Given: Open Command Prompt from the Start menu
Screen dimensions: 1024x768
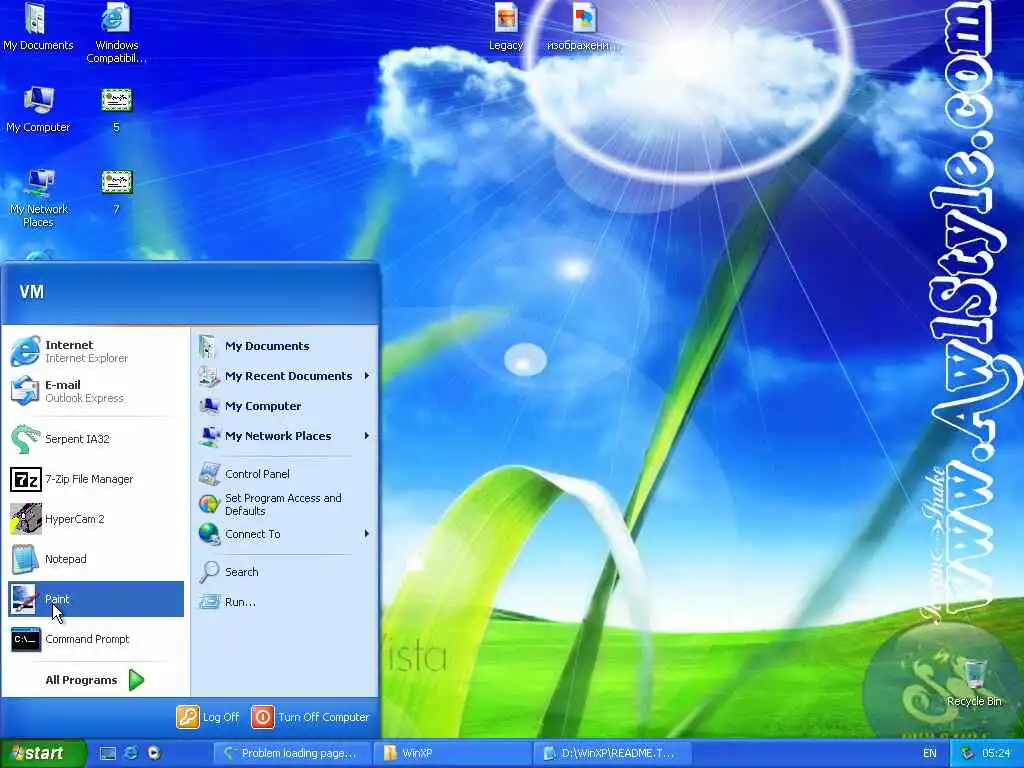Looking at the screenshot, I should coord(96,639).
